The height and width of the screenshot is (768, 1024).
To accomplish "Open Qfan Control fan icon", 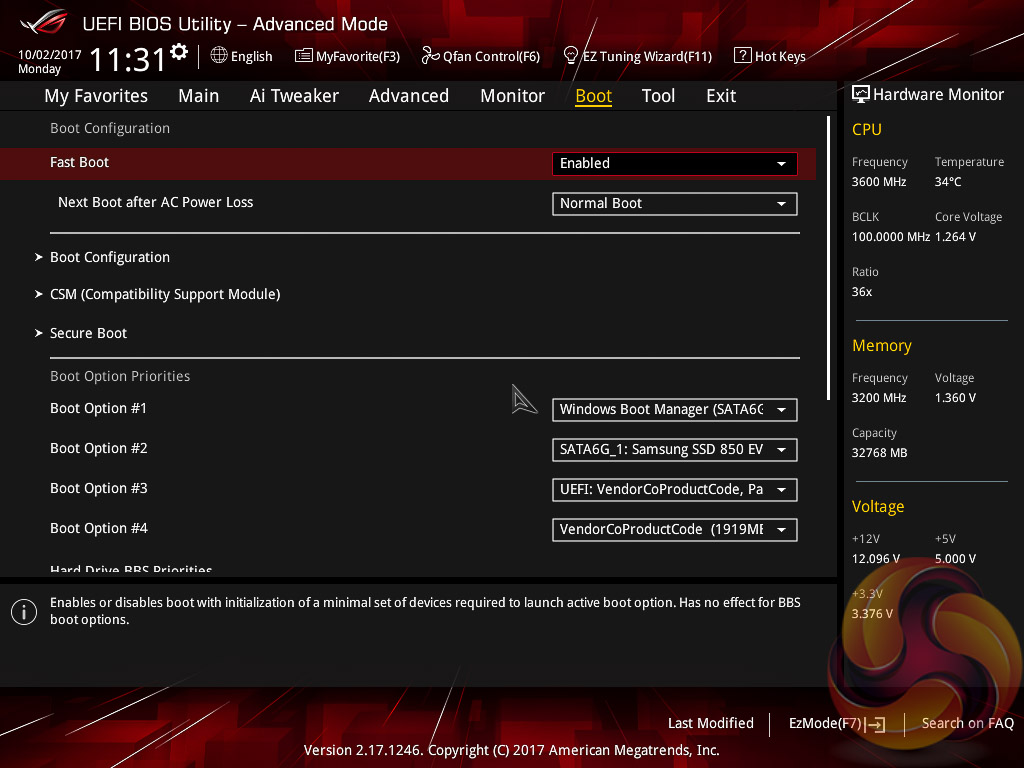I will click(x=431, y=56).
